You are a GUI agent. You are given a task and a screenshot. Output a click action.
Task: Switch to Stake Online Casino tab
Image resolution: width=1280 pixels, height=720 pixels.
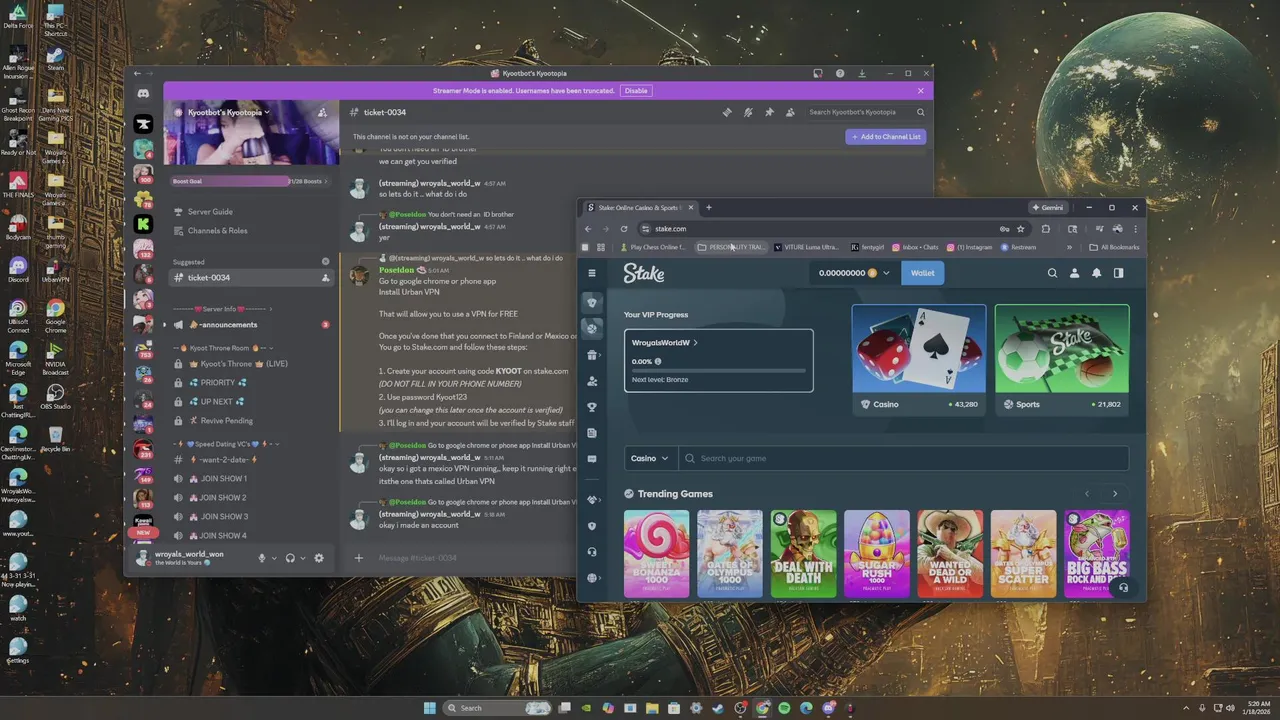638,208
